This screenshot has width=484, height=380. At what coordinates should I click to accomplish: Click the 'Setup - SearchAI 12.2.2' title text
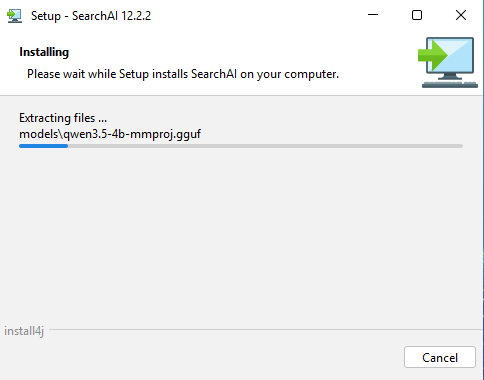click(91, 16)
